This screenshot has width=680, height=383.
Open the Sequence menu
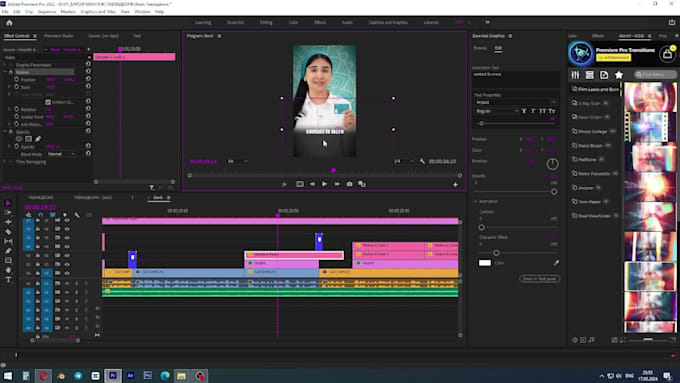46,12
